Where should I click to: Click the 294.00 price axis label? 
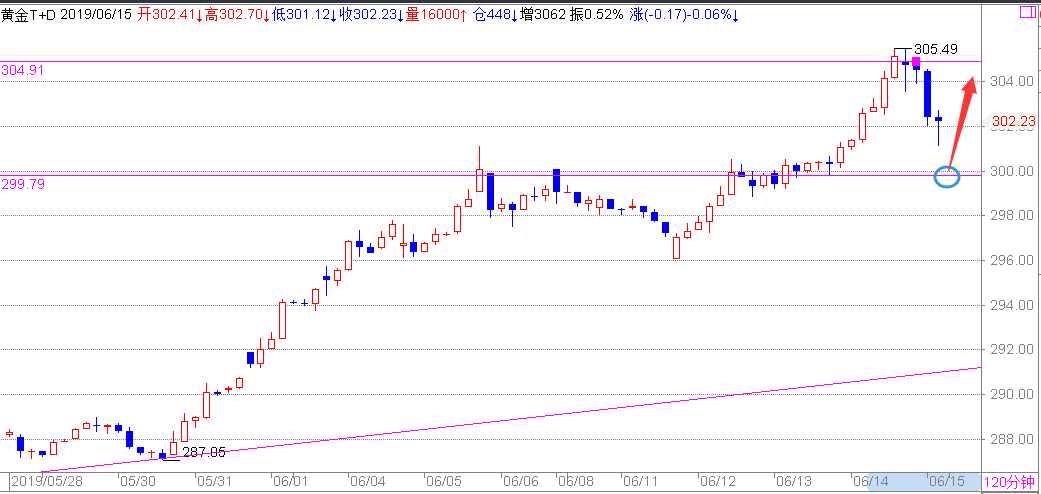1012,305
